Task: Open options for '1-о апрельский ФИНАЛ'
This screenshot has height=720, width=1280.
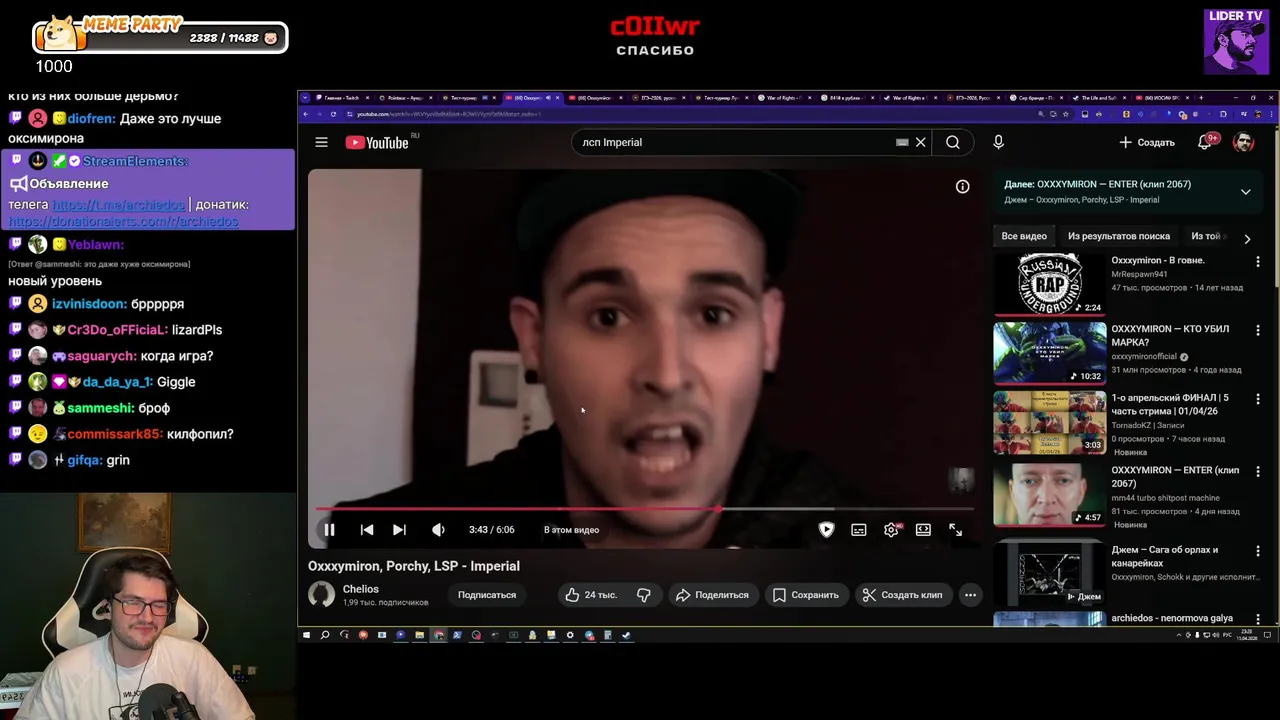Action: coord(1258,399)
